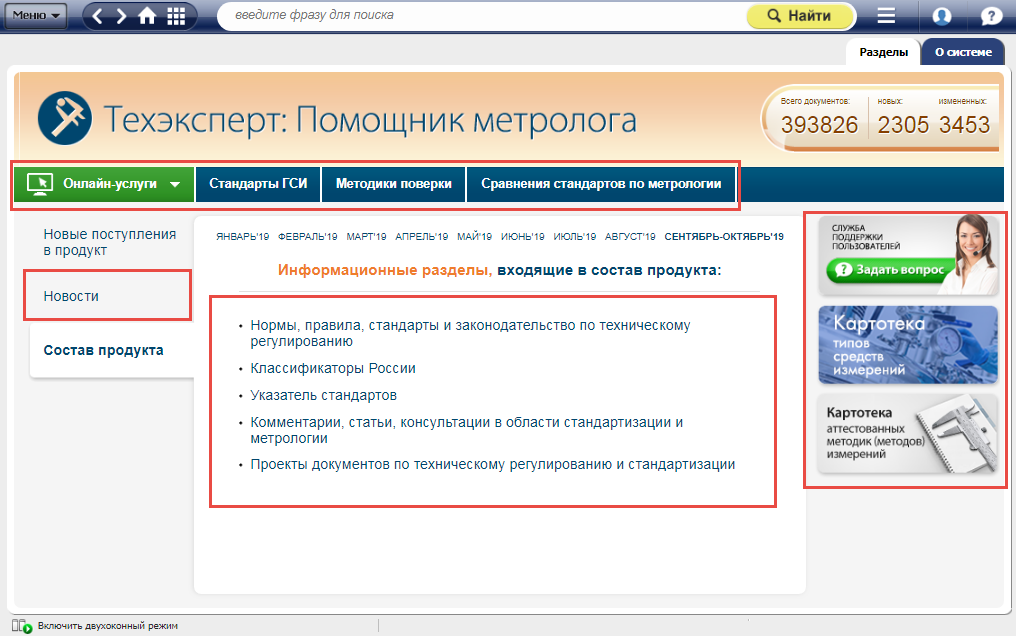Viewport: 1016px width, 636px height.
Task: Open Картотека типов средств измерений banner
Action: (x=907, y=345)
